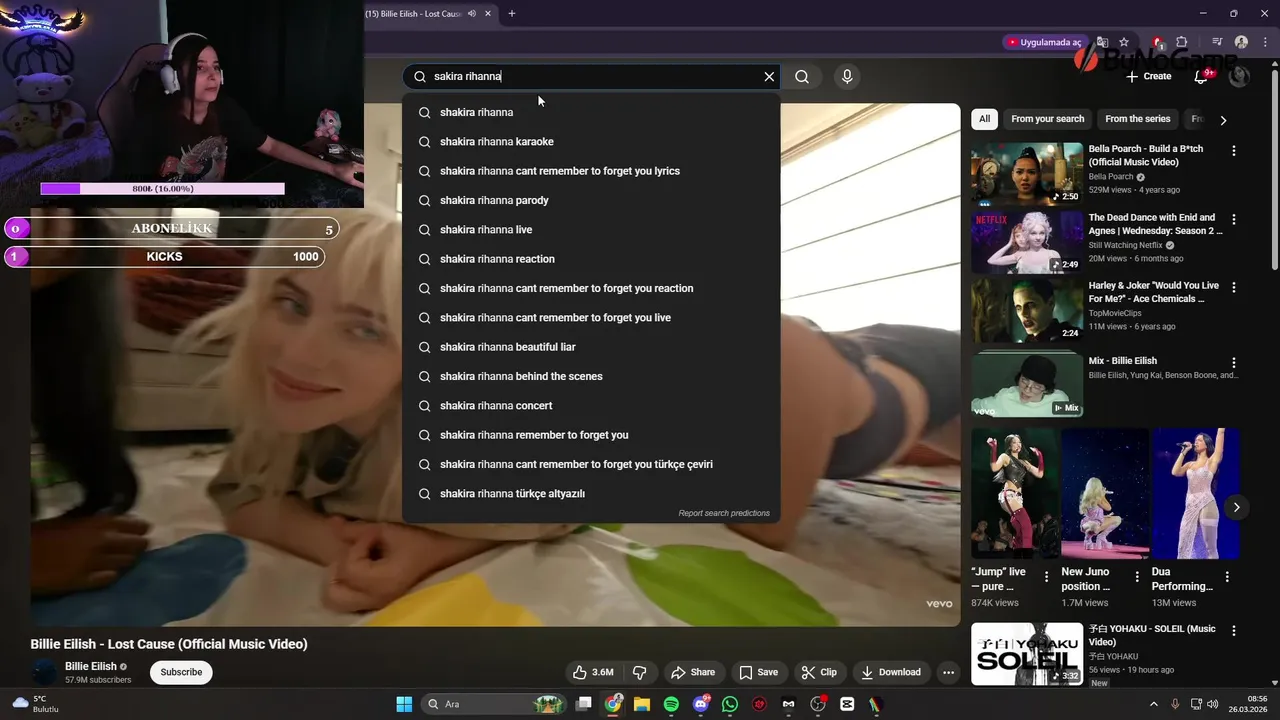This screenshot has height=720, width=1280.
Task: Open the New Juno position short
Action: (x=1105, y=494)
